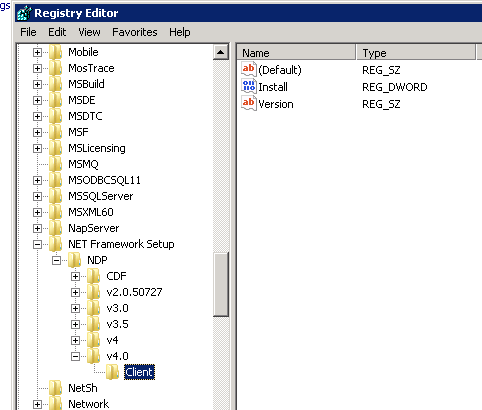Click the MSF folder icon

(x=55, y=132)
